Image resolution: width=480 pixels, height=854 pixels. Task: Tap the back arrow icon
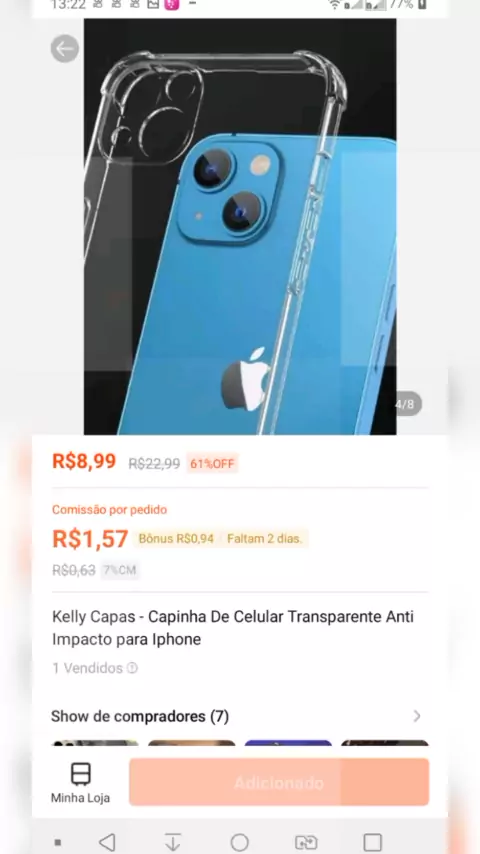(x=65, y=49)
